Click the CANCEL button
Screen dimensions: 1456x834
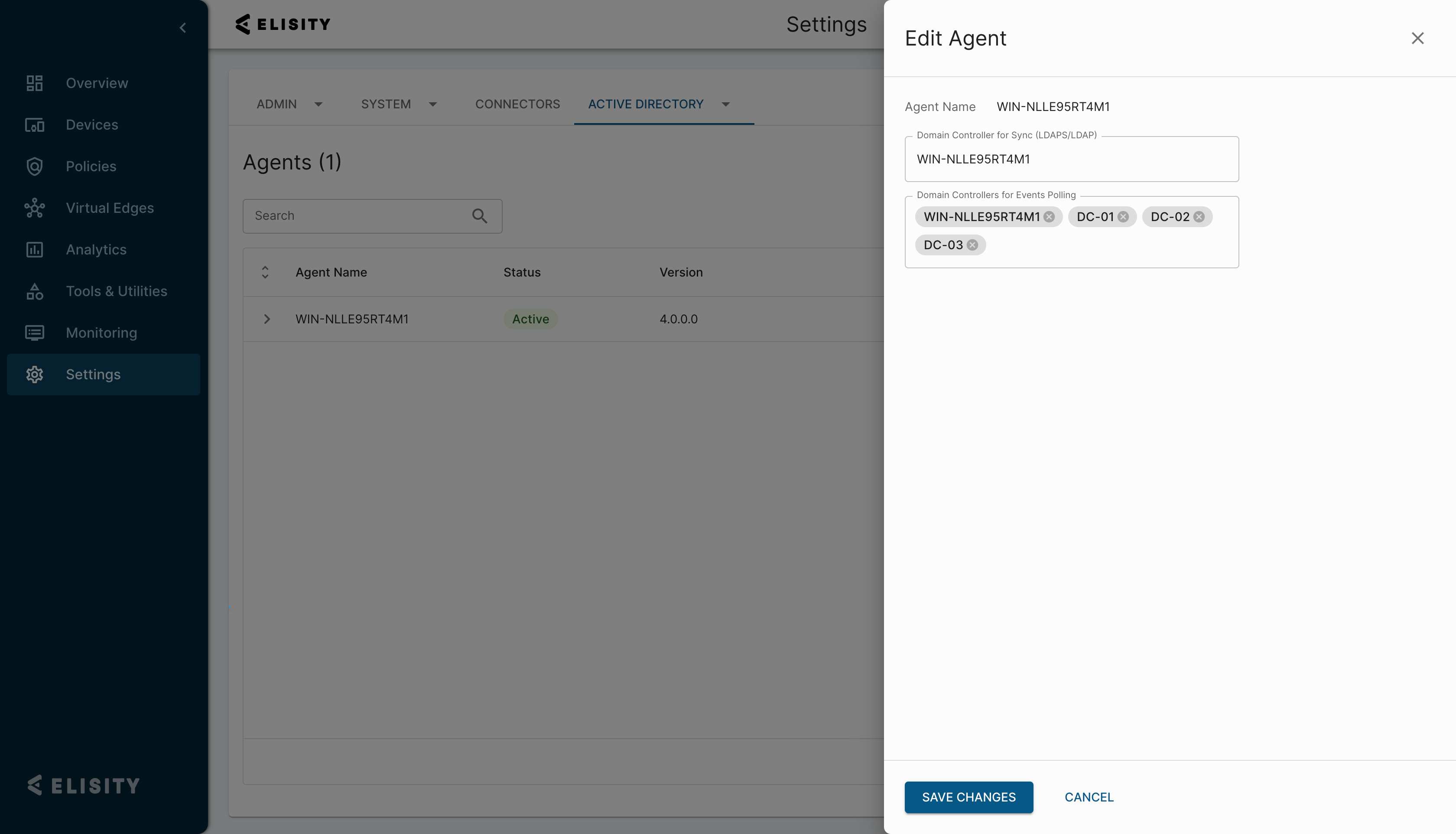tap(1089, 797)
